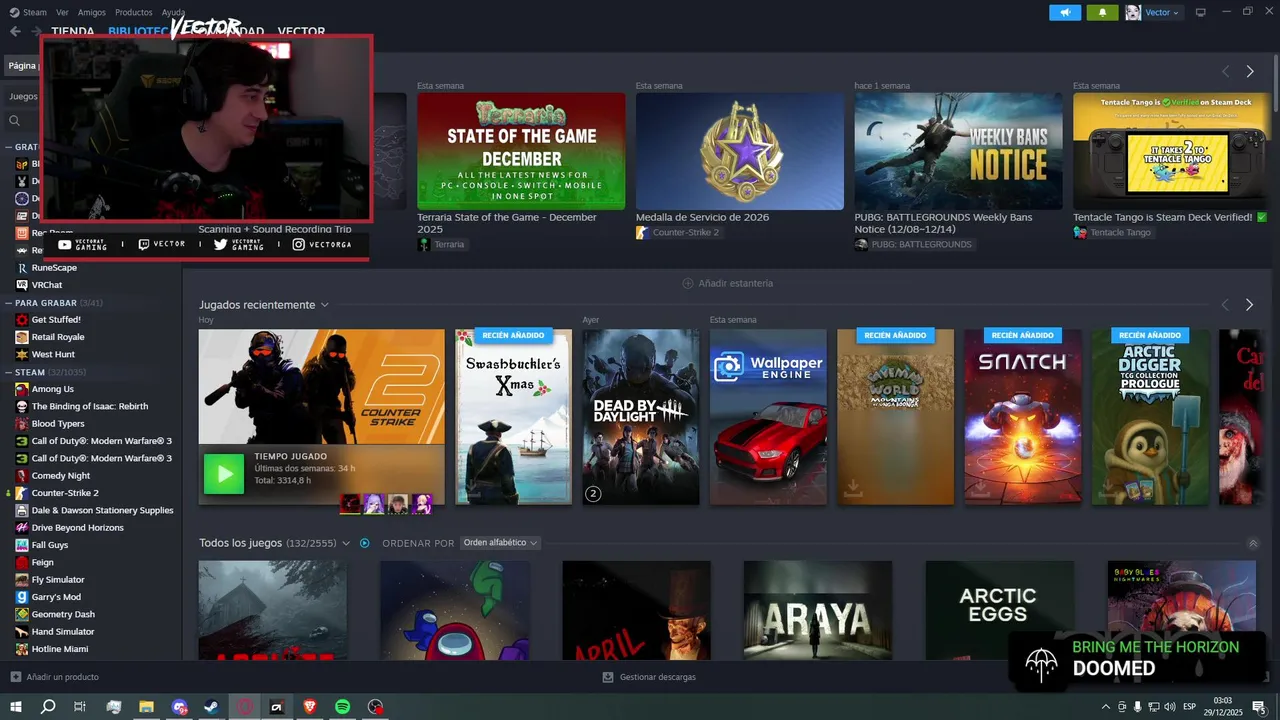
Task: Open Arctic Digger Prologue card
Action: [1150, 417]
